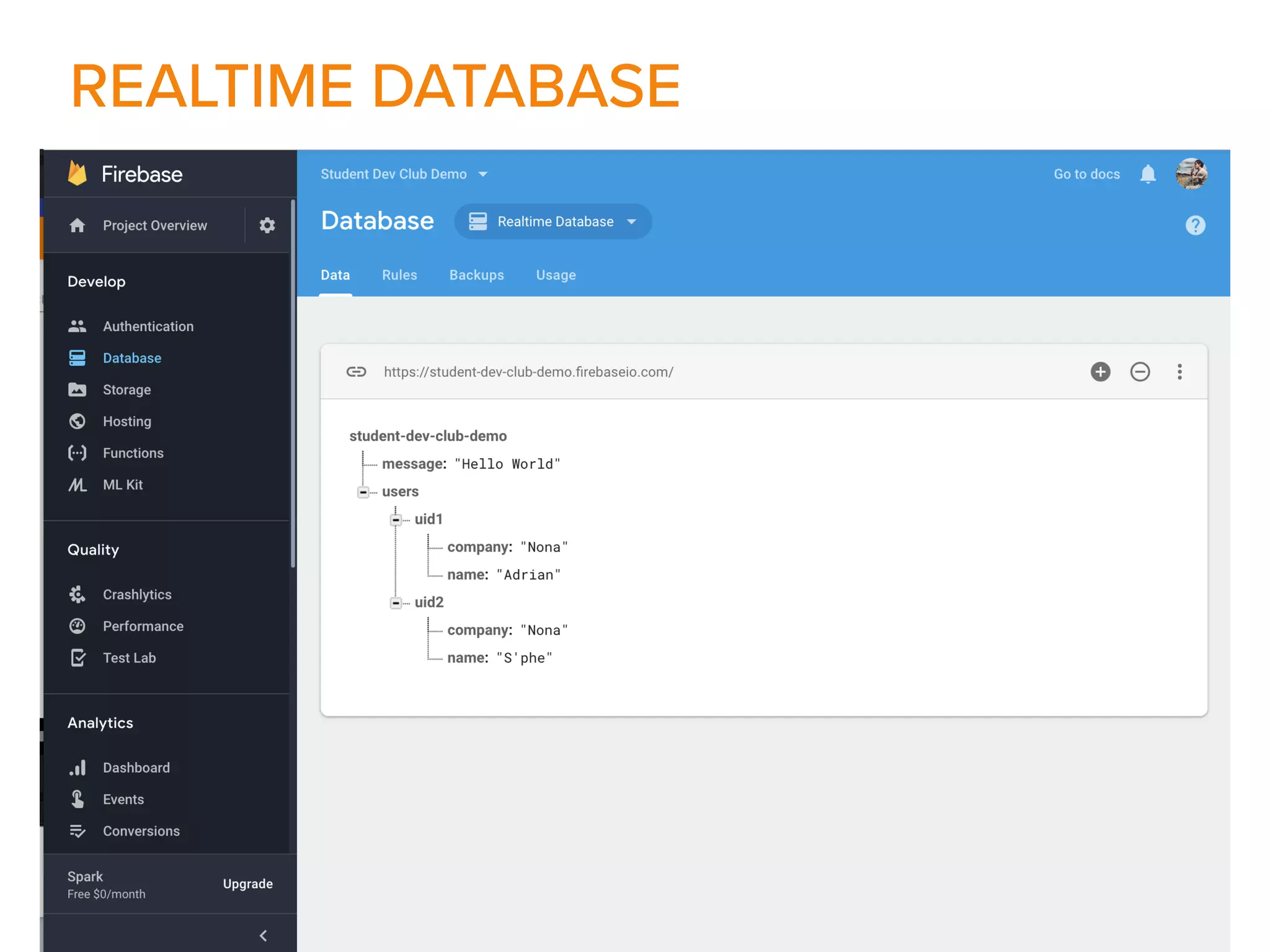Open Authentication in sidebar

[x=148, y=326]
